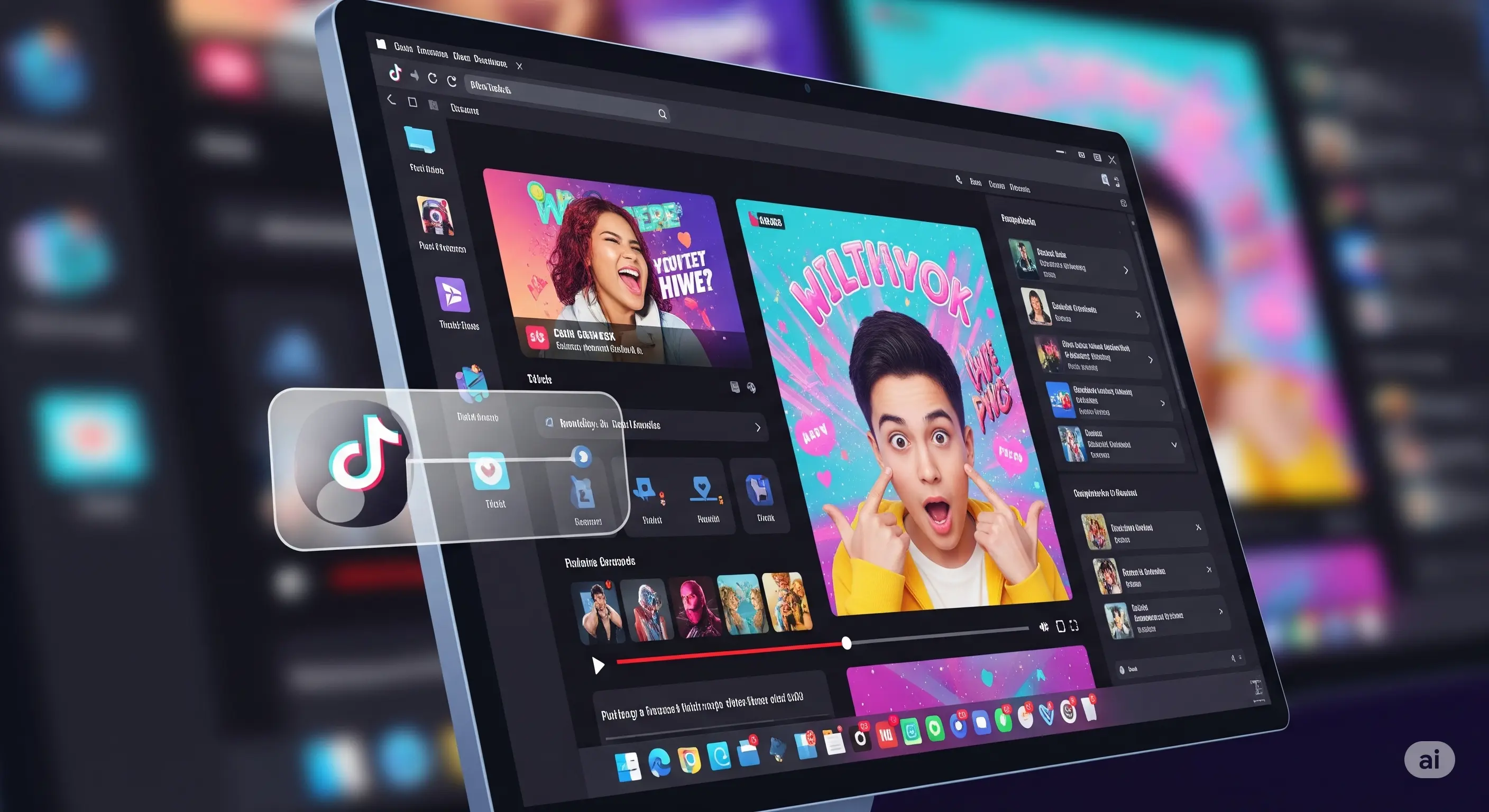
Task: Select the open browser tab at the top
Action: coord(463,58)
